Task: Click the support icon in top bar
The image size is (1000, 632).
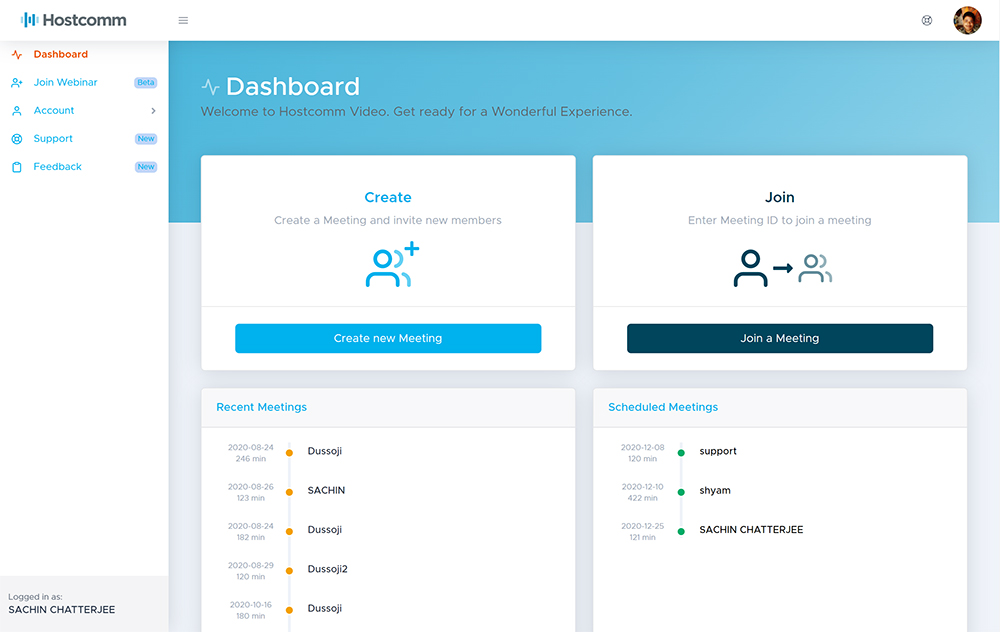Action: [x=927, y=20]
